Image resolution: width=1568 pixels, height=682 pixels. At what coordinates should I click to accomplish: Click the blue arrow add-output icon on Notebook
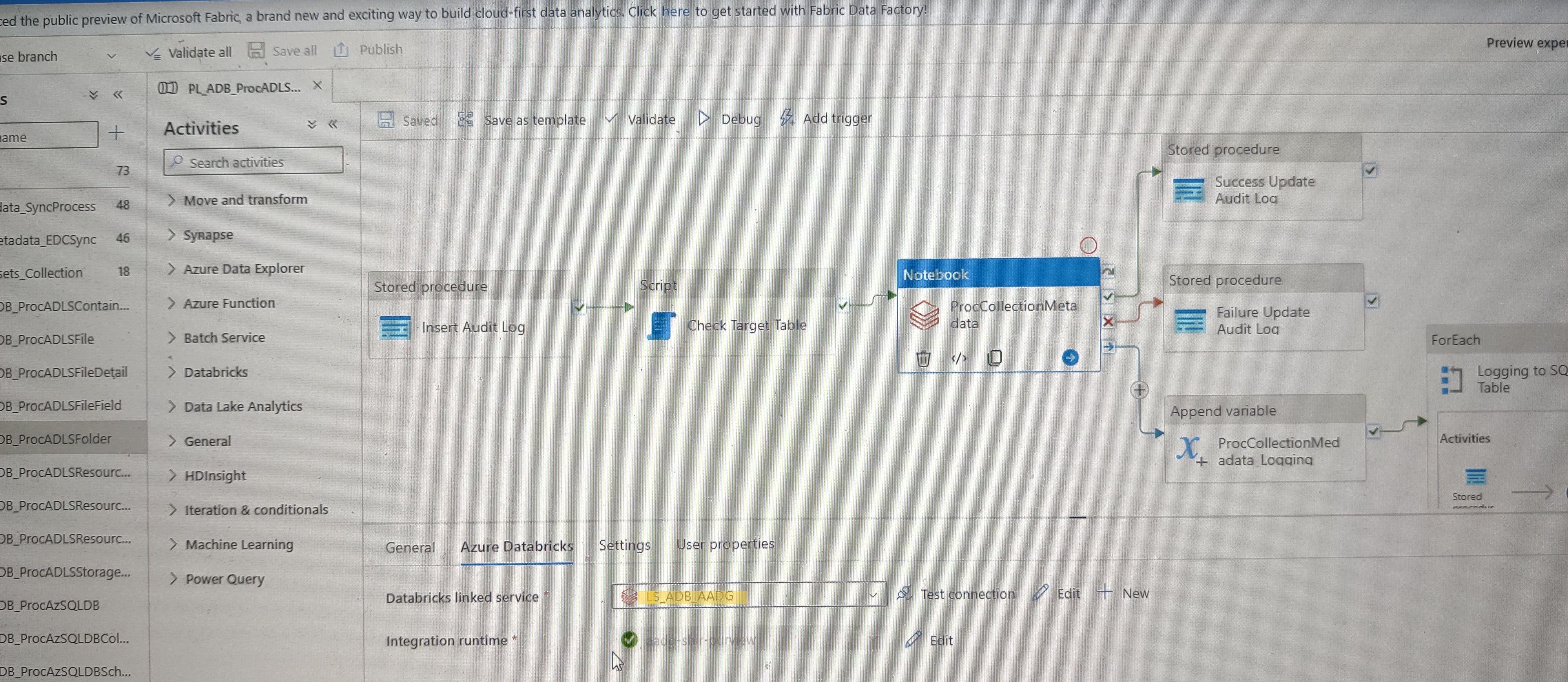coord(1070,357)
